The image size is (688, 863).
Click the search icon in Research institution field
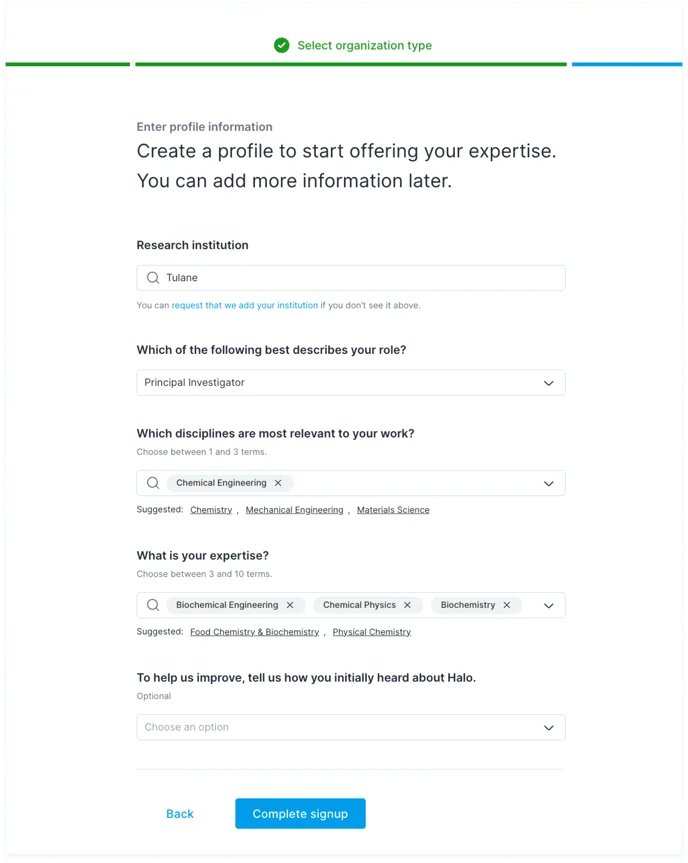(x=153, y=278)
